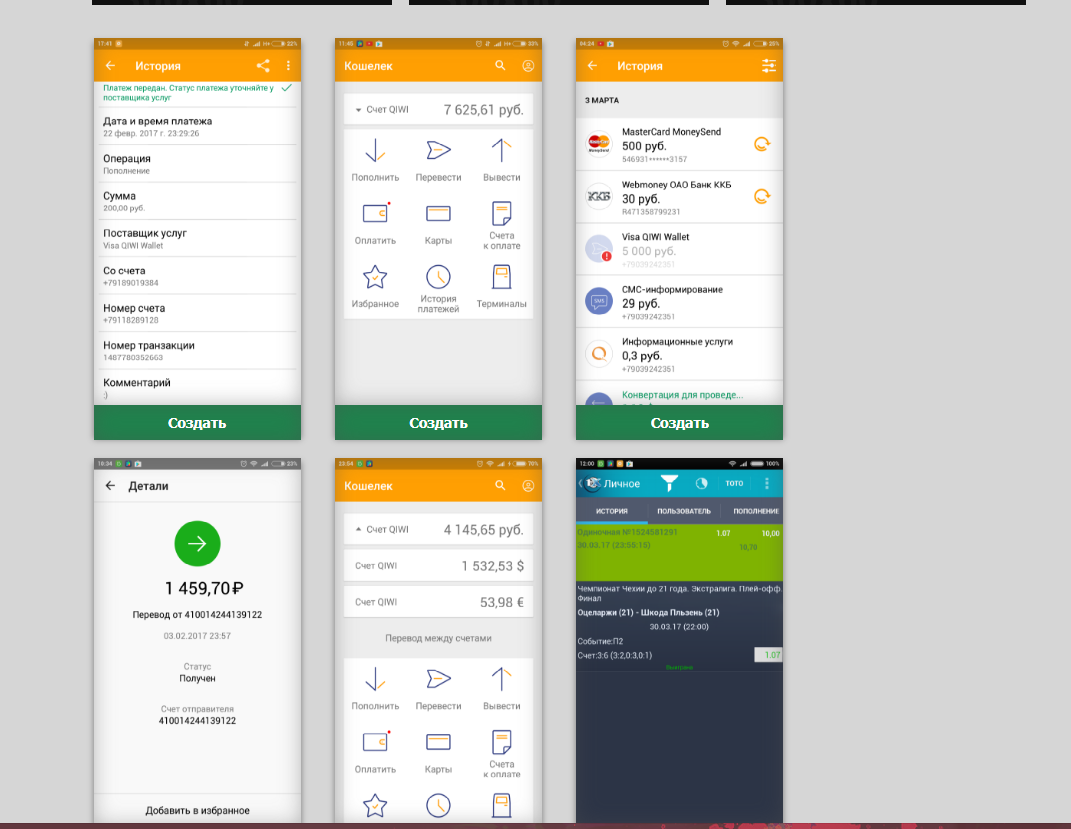Tap Сумма 200,00 руб. row
Viewport: 1071px width, 829px height.
coord(197,201)
